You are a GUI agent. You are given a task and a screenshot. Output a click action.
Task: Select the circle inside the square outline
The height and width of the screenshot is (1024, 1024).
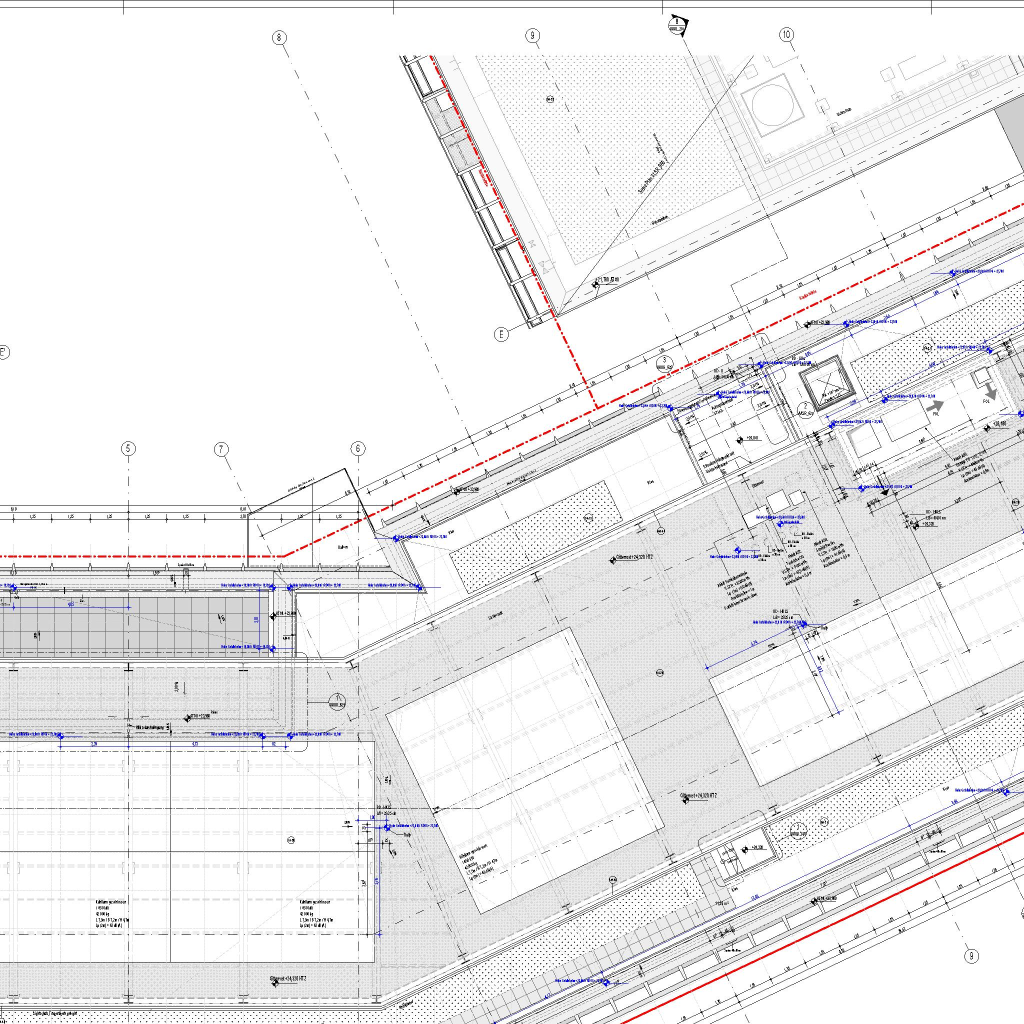[771, 107]
